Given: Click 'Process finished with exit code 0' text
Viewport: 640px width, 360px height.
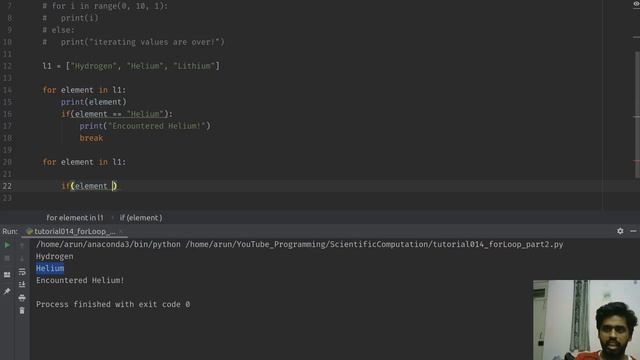Looking at the screenshot, I should pos(113,304).
